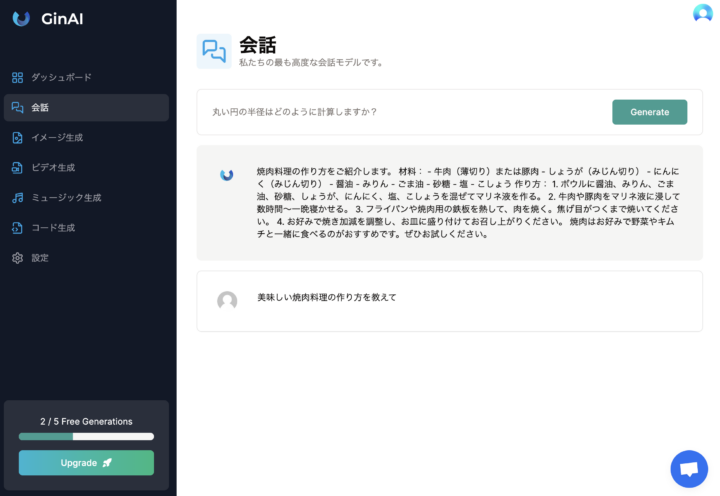Click the ミュージック生成 music note icon
This screenshot has width=720, height=496.
(x=17, y=198)
